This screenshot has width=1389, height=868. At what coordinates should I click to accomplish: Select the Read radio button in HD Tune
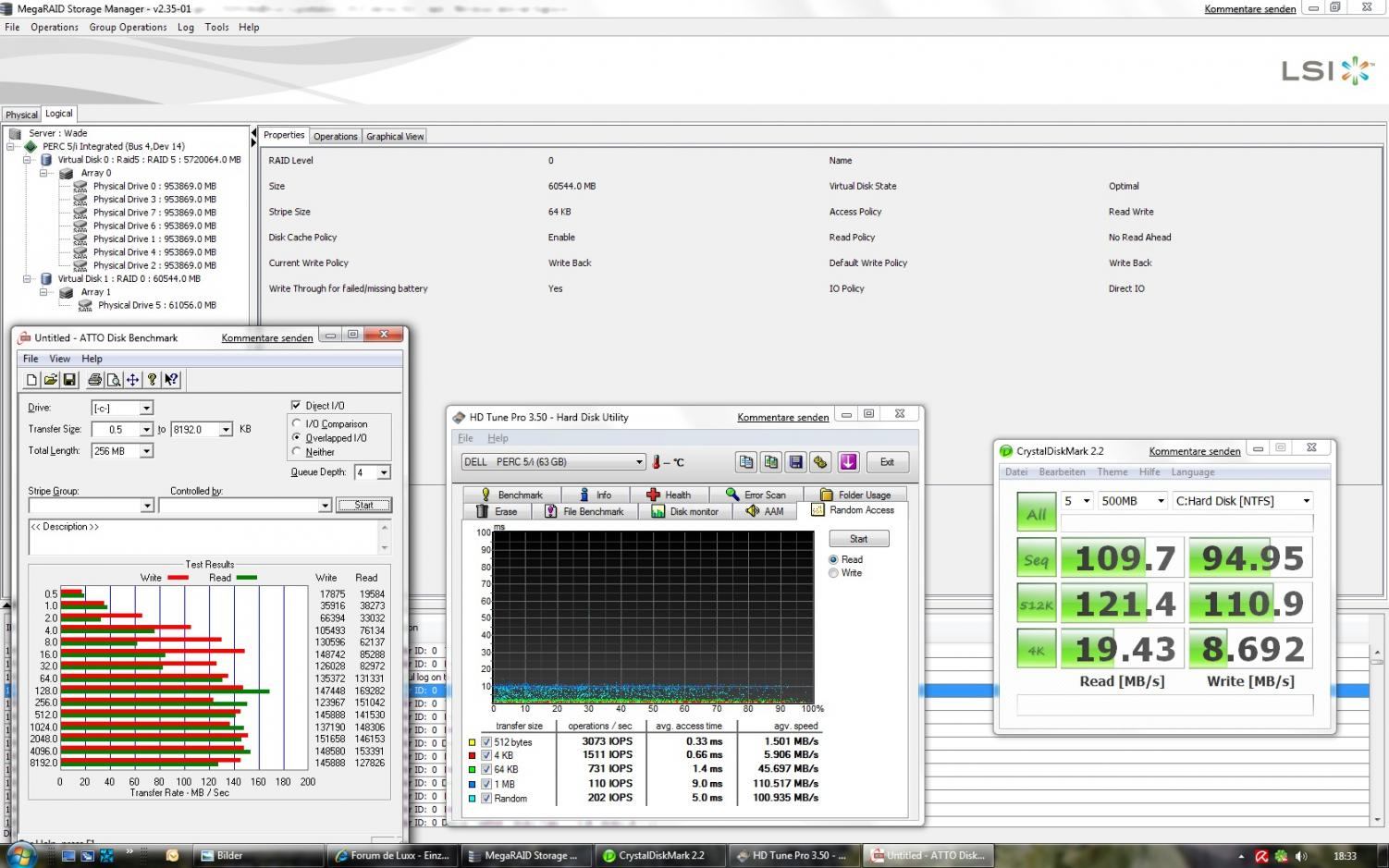(833, 559)
